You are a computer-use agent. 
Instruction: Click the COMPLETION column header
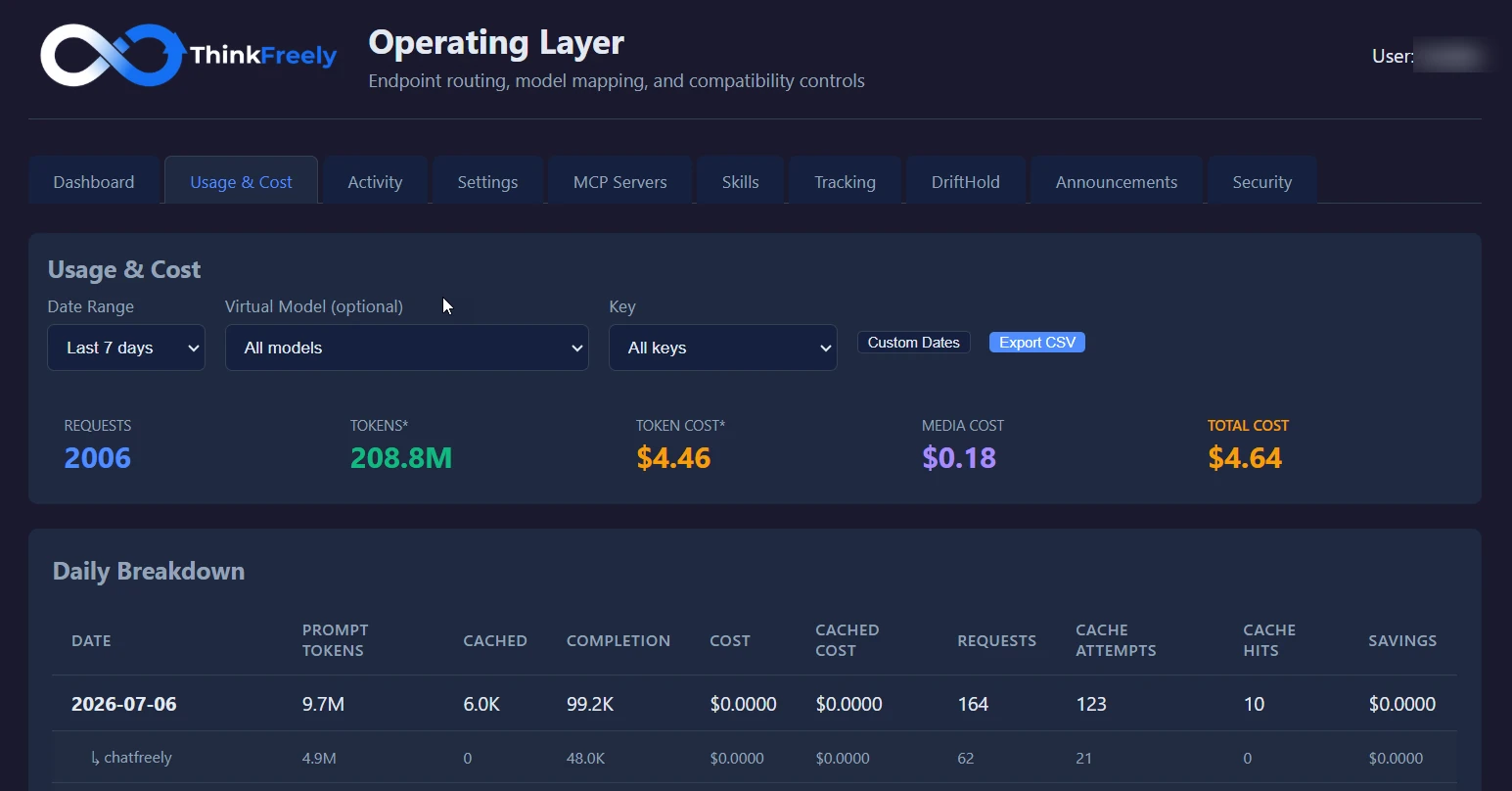click(x=619, y=640)
